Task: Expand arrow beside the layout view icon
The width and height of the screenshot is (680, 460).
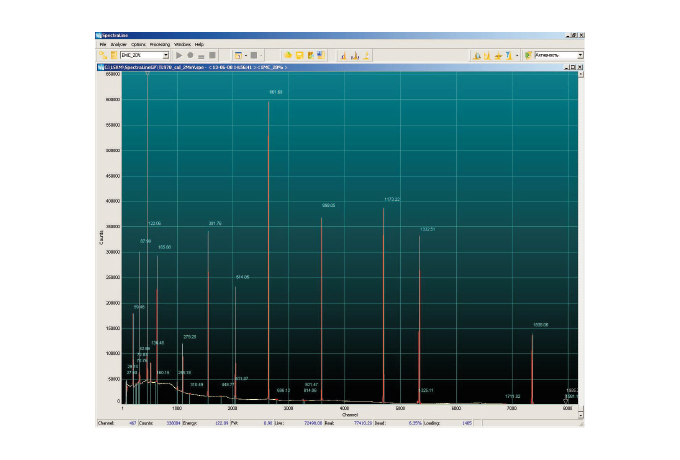Action: [246, 55]
